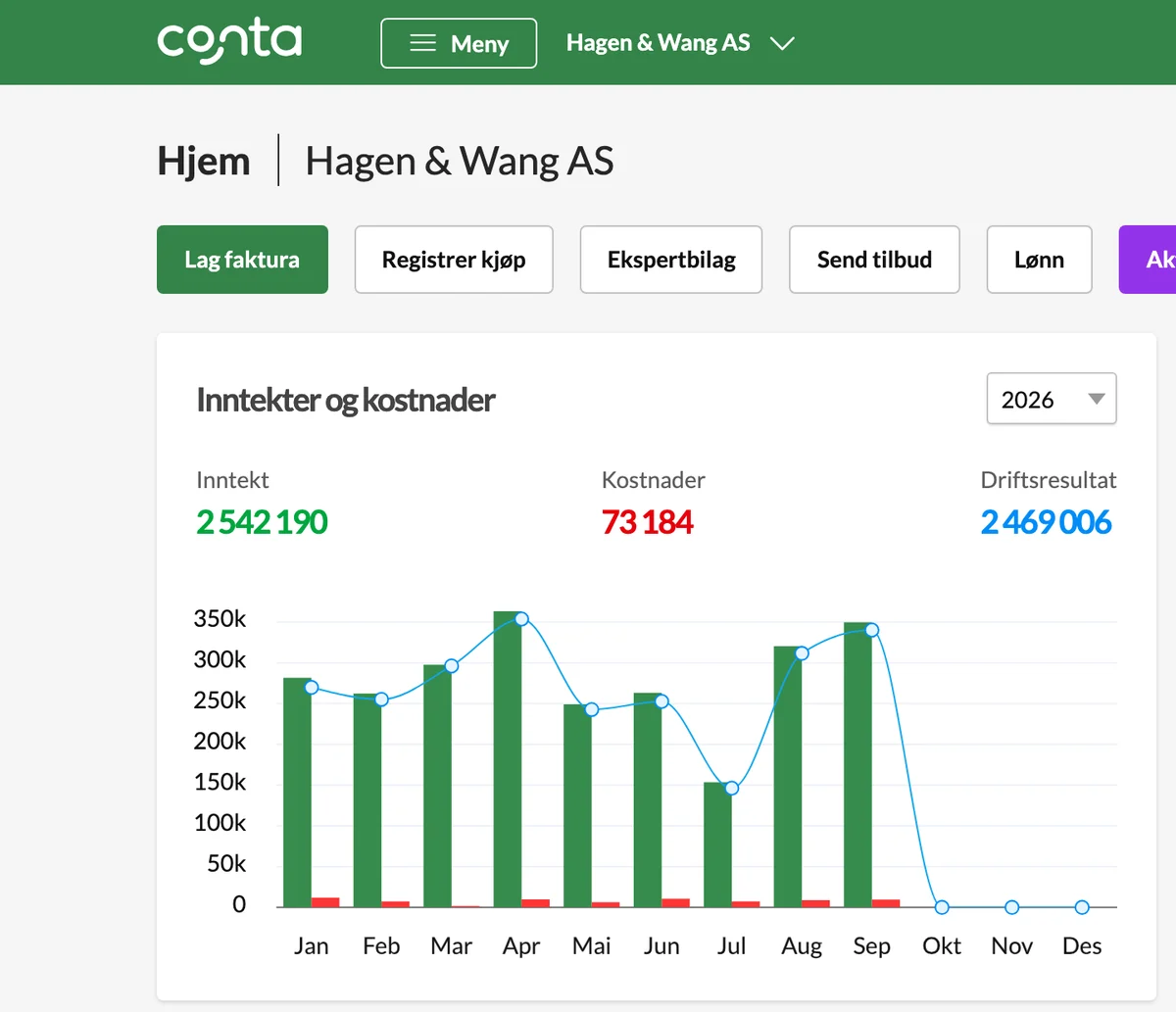Screen dimensions: 1176x1012
Task: Click the green April income bar
Action: (x=508, y=759)
